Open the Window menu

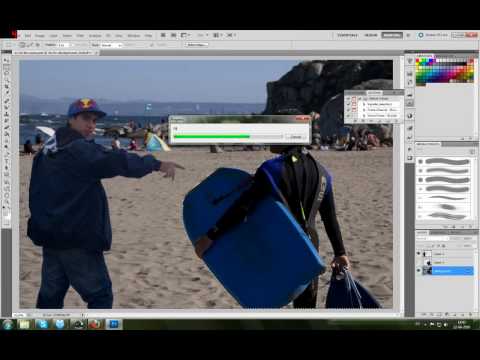pos(134,35)
